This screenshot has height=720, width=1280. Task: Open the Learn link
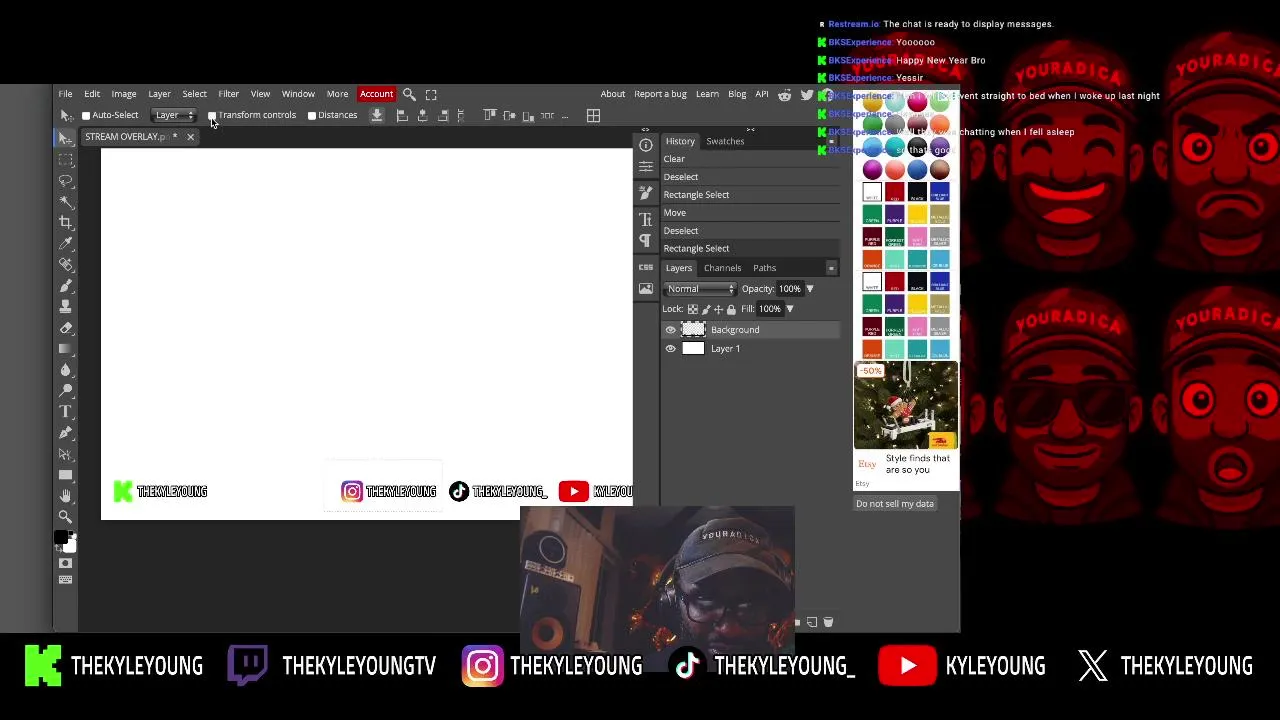coord(707,94)
